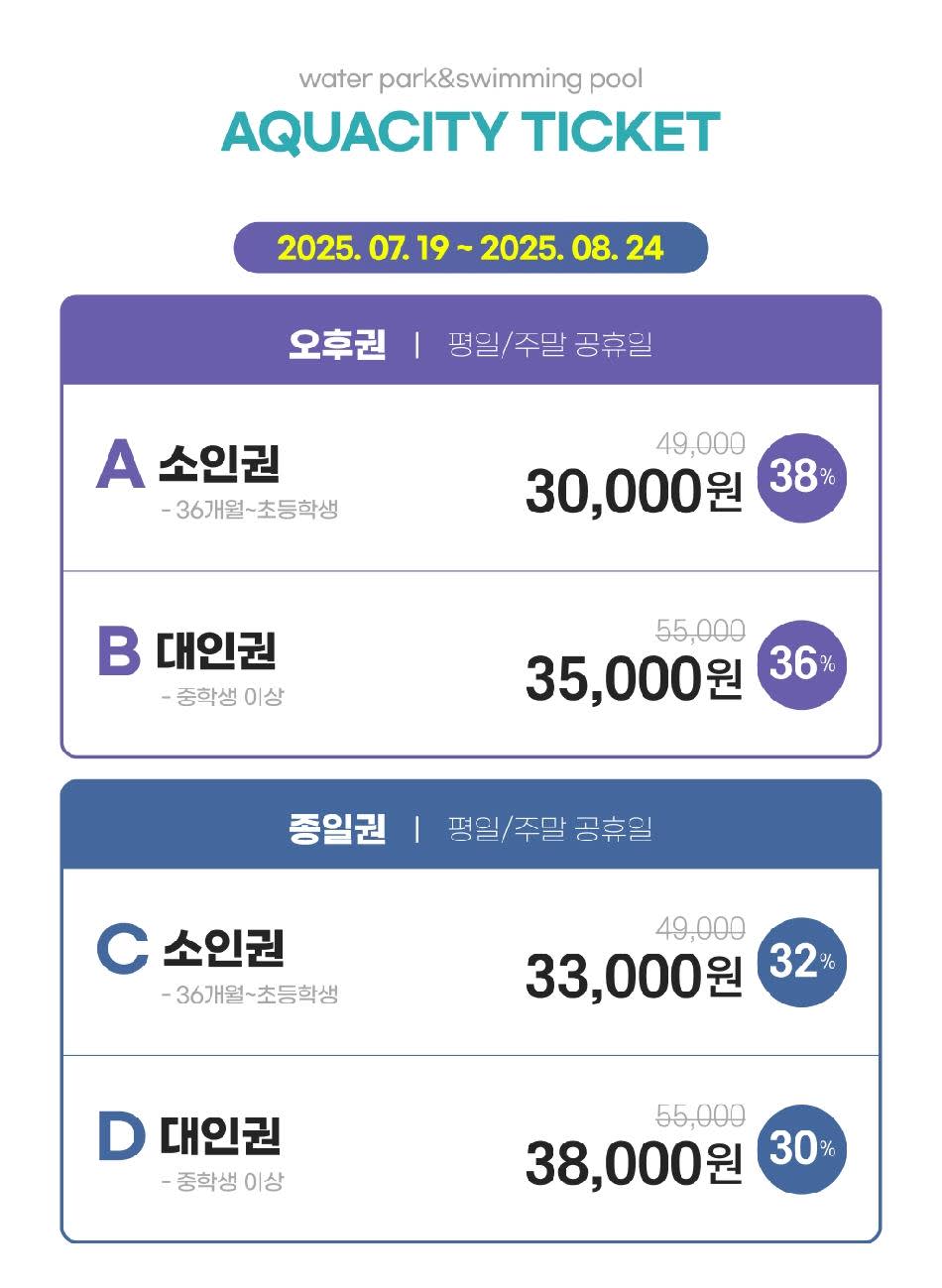The image size is (942, 1288).
Task: Select the 종일권 section header
Action: (x=337, y=828)
